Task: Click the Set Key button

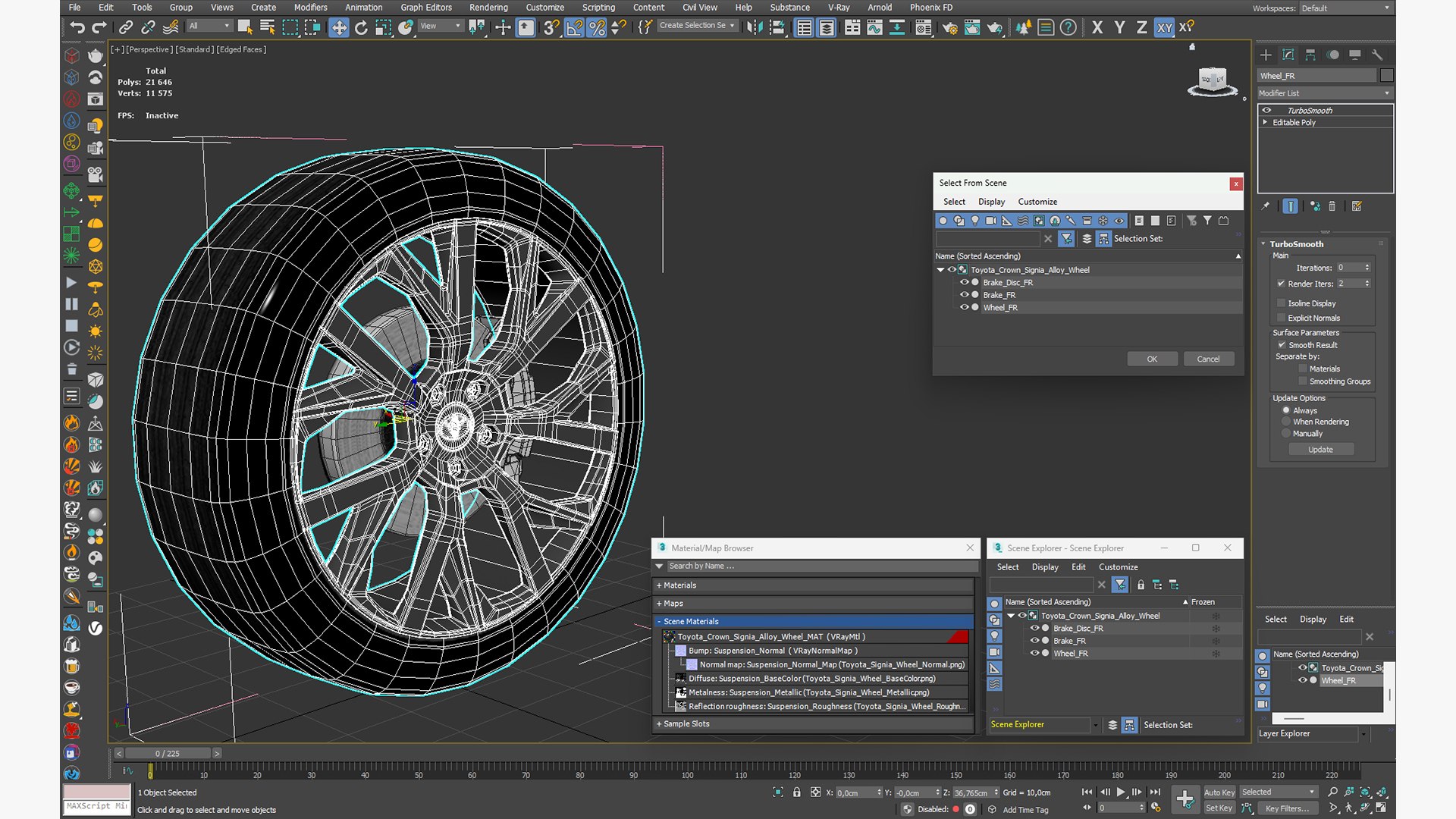Action: click(1219, 808)
